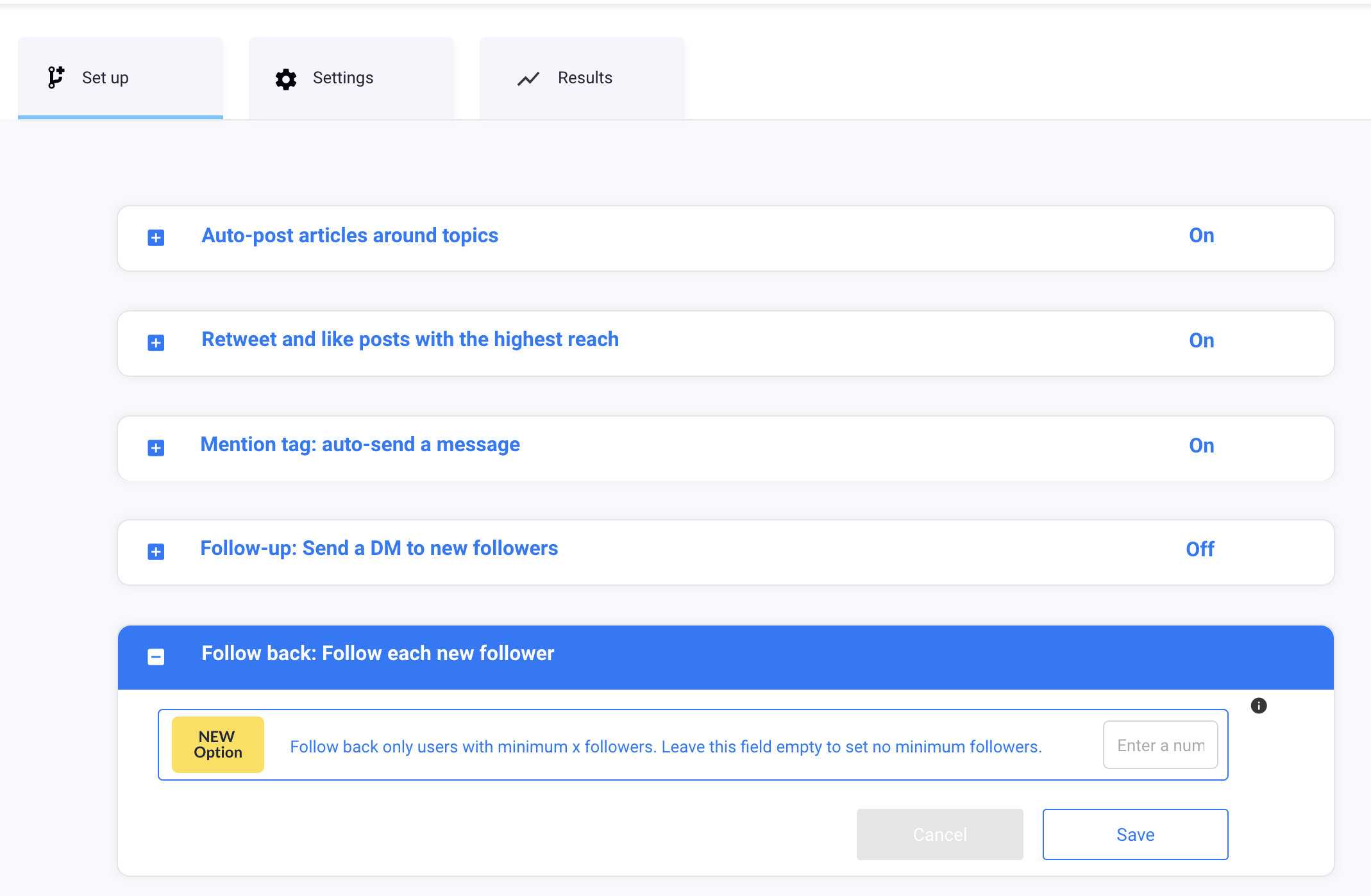The image size is (1371, 896).
Task: Focus the minimum followers number field
Action: click(x=1160, y=745)
